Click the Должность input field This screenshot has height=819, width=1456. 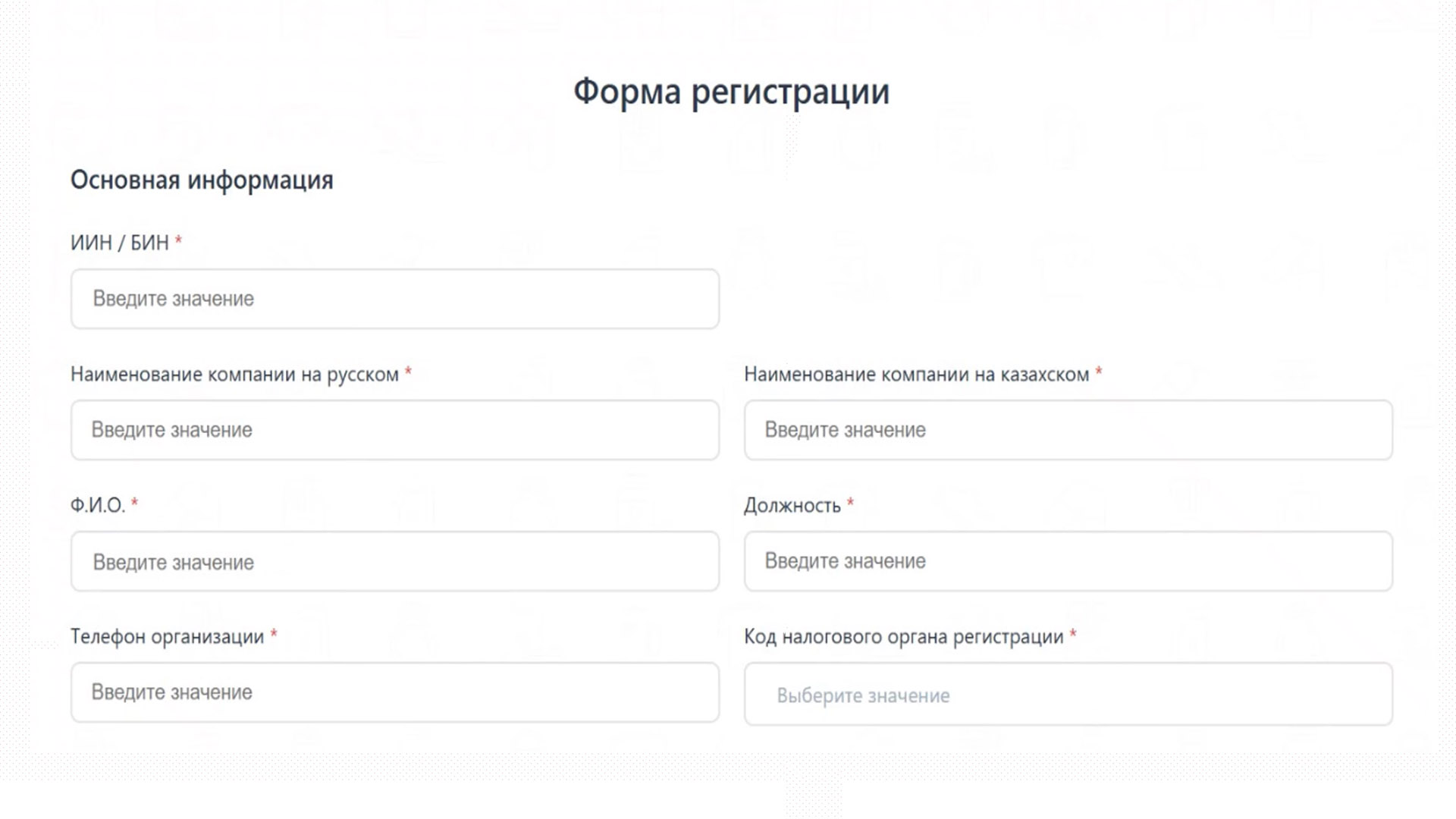click(x=1069, y=561)
